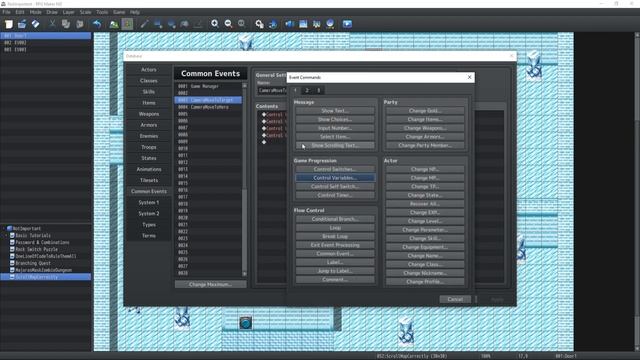Open the Resource Manager icon
Viewport: 640px width, 360px height.
tap(330, 24)
